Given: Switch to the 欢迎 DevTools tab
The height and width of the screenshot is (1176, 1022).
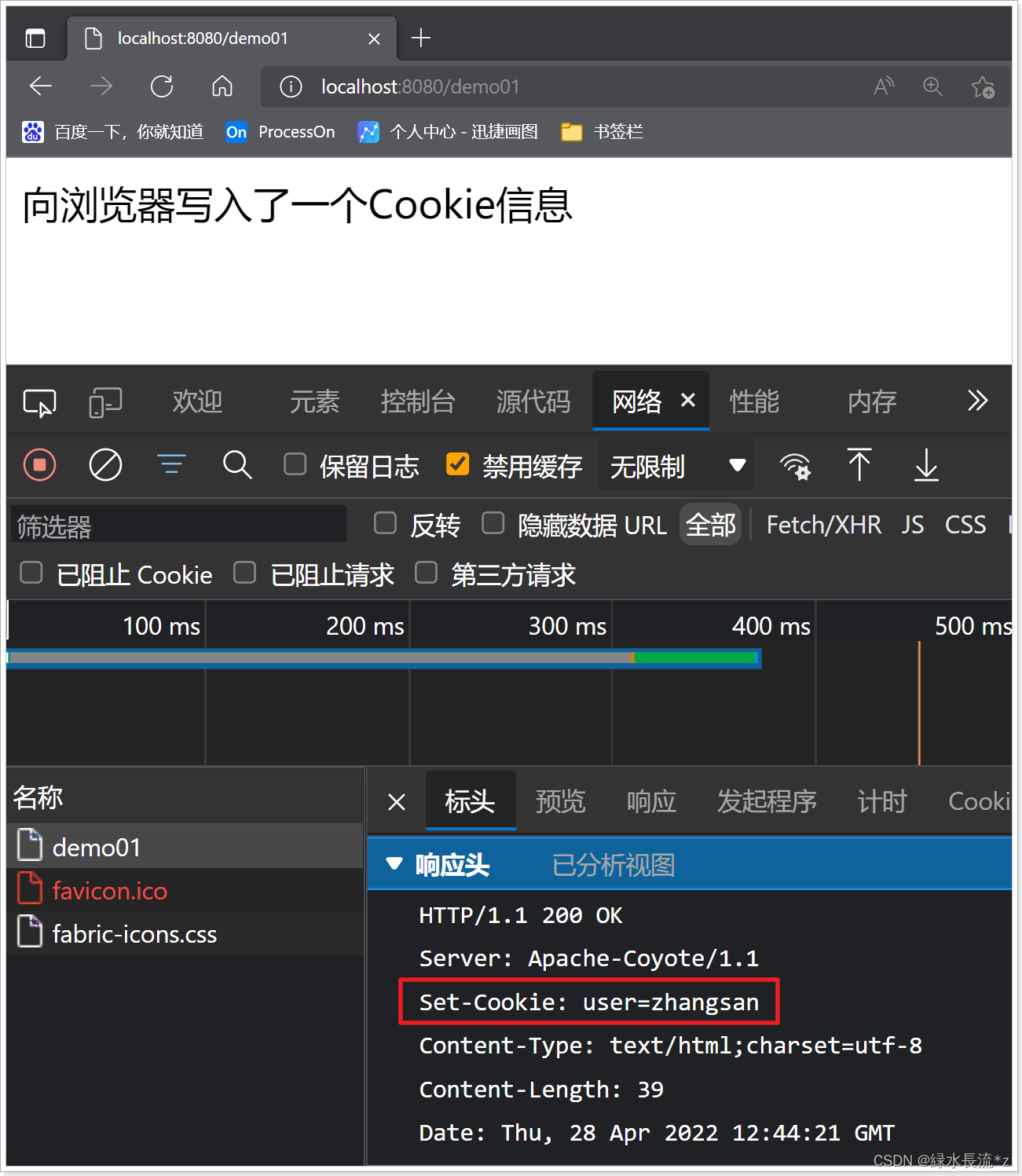Looking at the screenshot, I should click(x=198, y=402).
